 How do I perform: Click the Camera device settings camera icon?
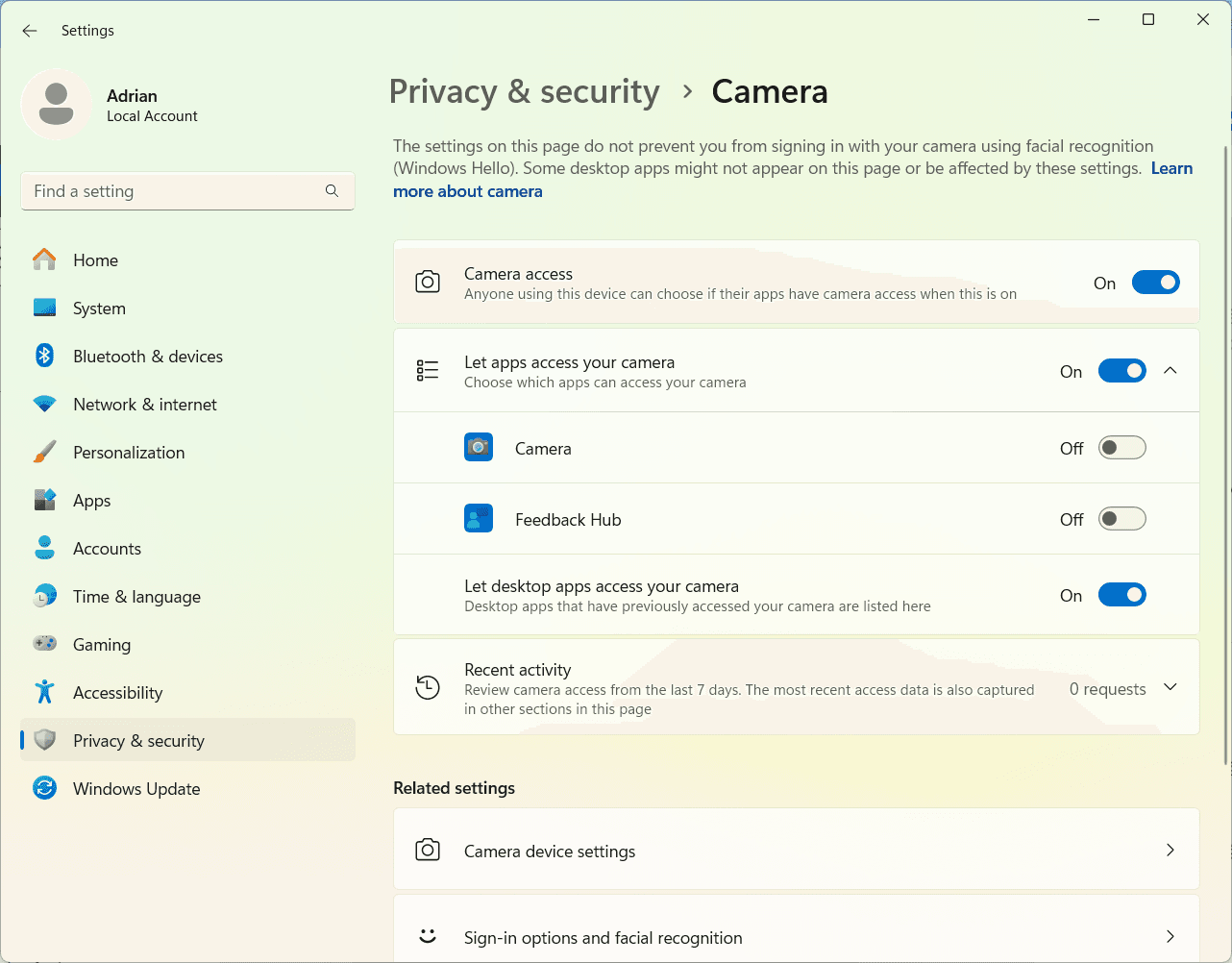point(428,850)
